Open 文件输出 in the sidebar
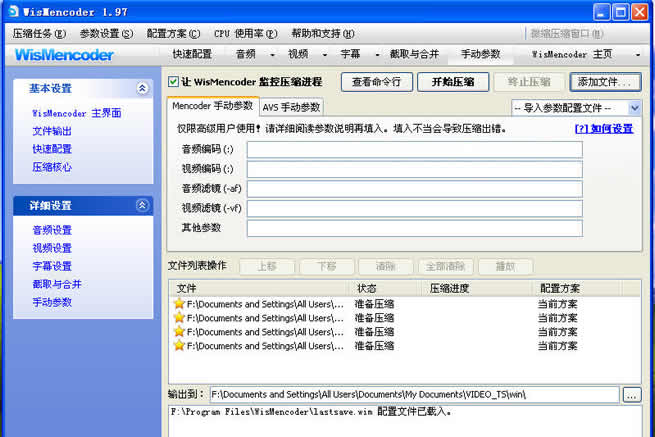The image size is (655, 437). [52, 131]
